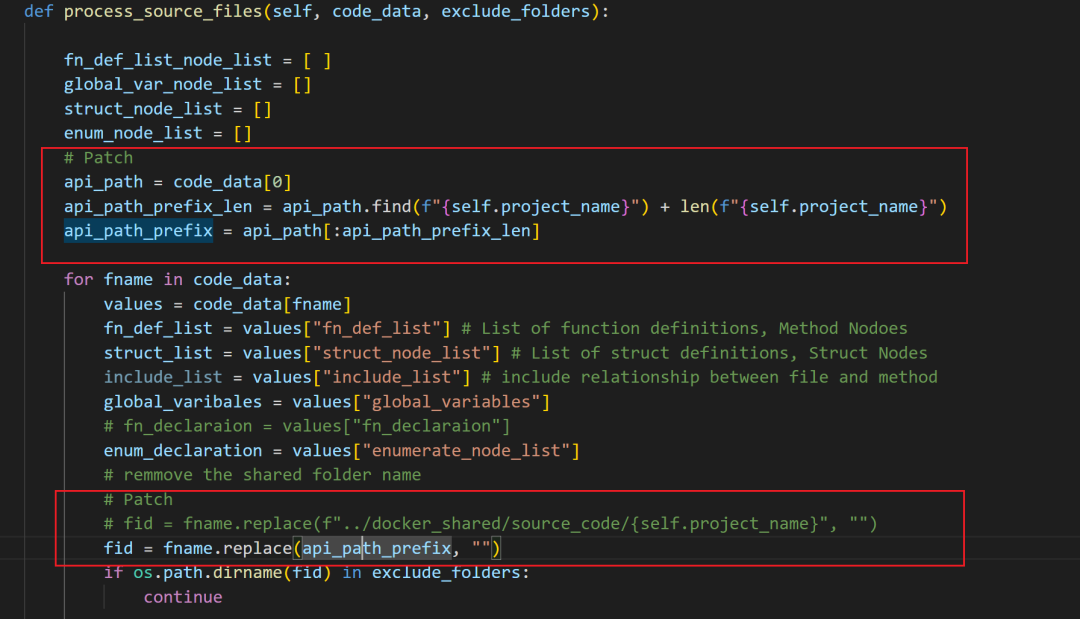Select the struct_node_list assignment line
Image resolution: width=1080 pixels, height=619 pixels.
(x=167, y=109)
